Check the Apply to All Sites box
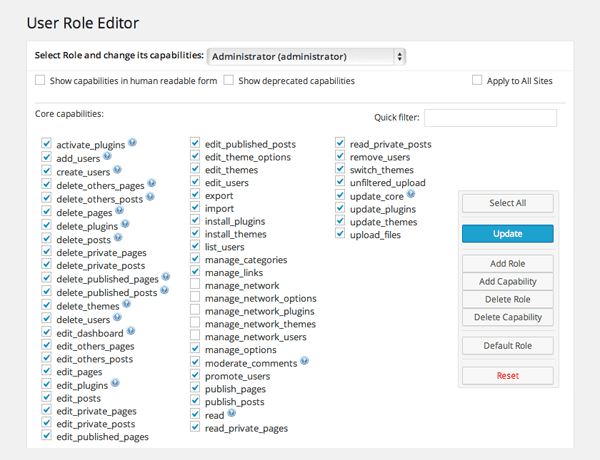The height and width of the screenshot is (460, 600). [x=477, y=81]
